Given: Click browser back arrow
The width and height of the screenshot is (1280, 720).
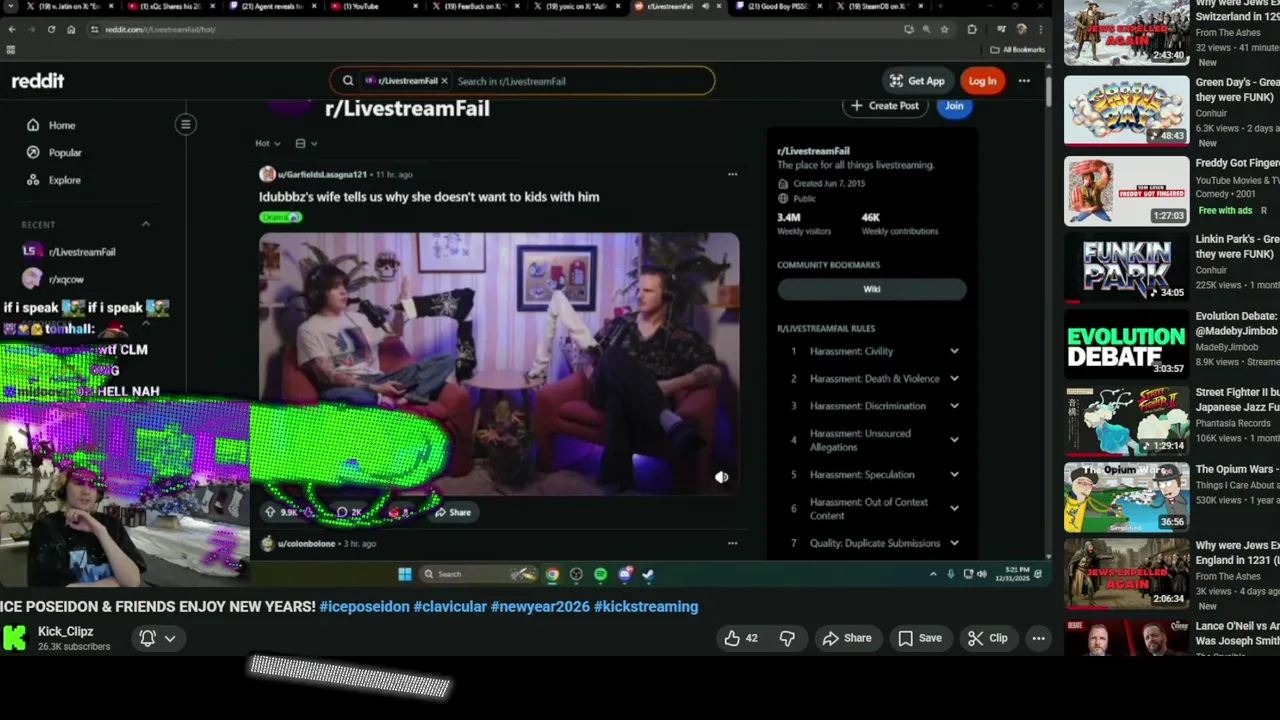Looking at the screenshot, I should click(11, 29).
